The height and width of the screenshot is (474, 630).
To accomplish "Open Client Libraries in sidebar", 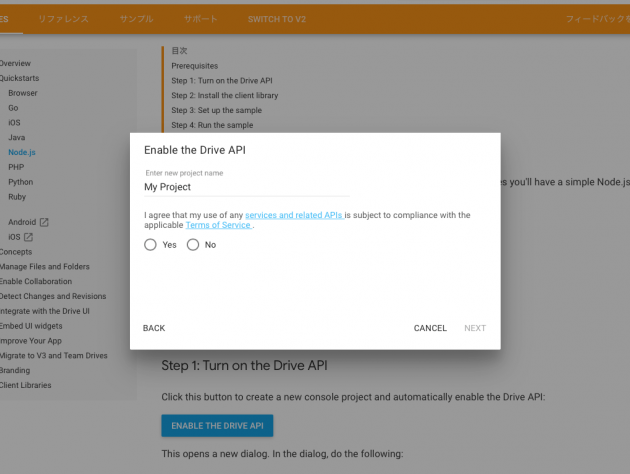I will (x=25, y=385).
